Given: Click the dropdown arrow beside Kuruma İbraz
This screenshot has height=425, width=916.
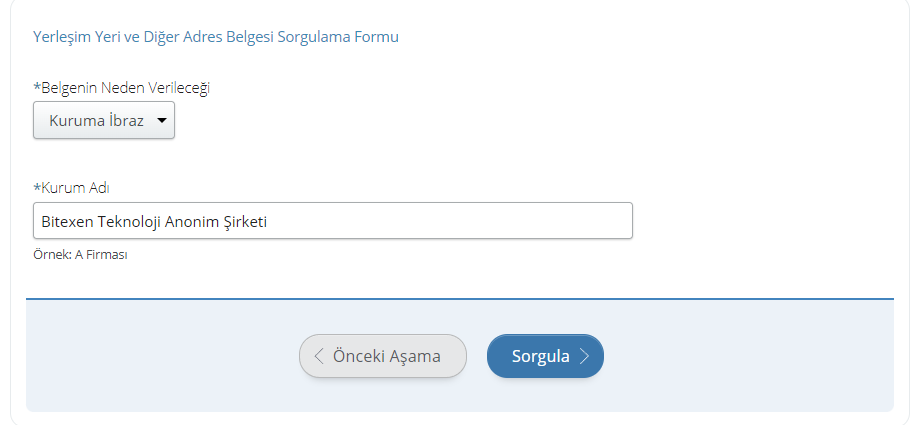Looking at the screenshot, I should tap(162, 120).
